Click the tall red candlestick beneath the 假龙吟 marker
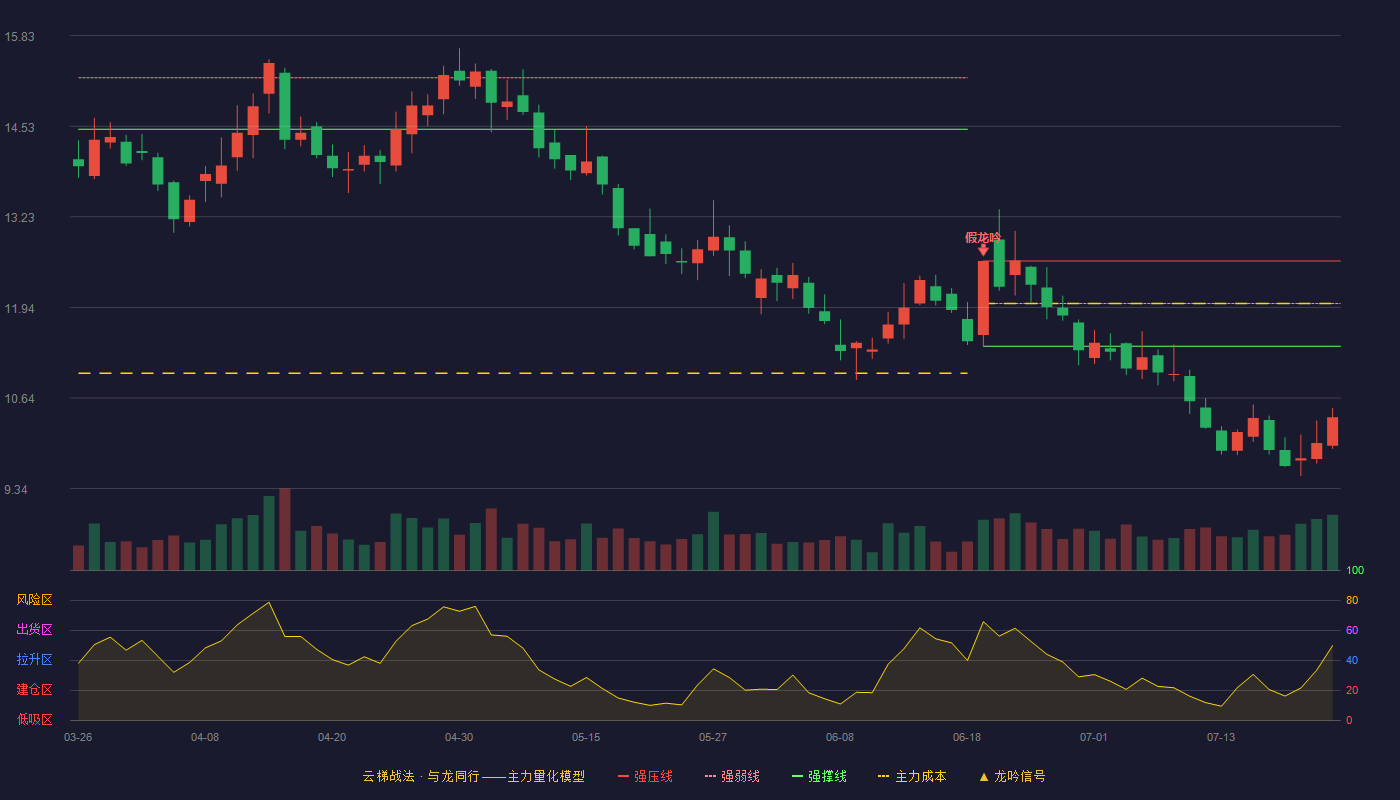 pos(983,298)
